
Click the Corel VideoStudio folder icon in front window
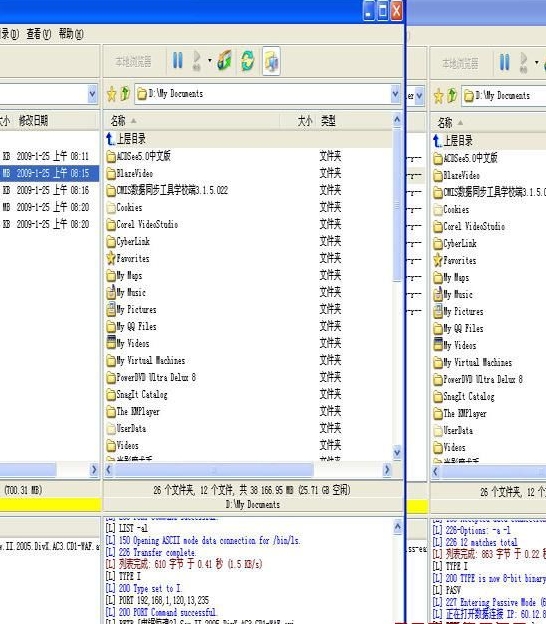coord(111,224)
